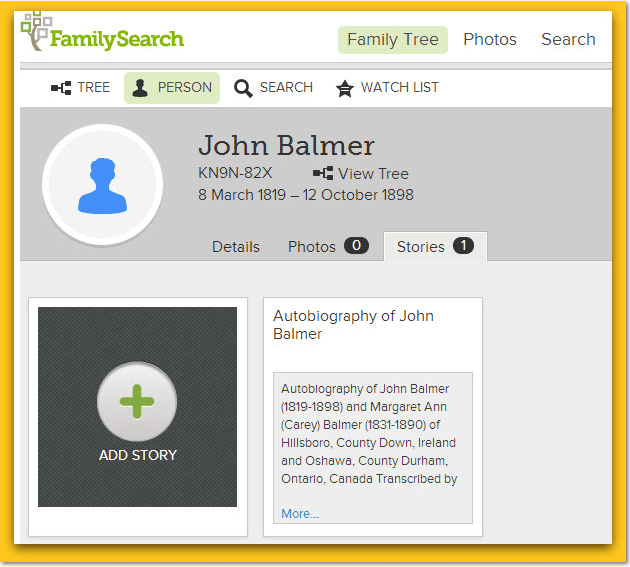The image size is (630, 567).
Task: Open the Autobiography of John Balmer story title
Action: click(353, 325)
